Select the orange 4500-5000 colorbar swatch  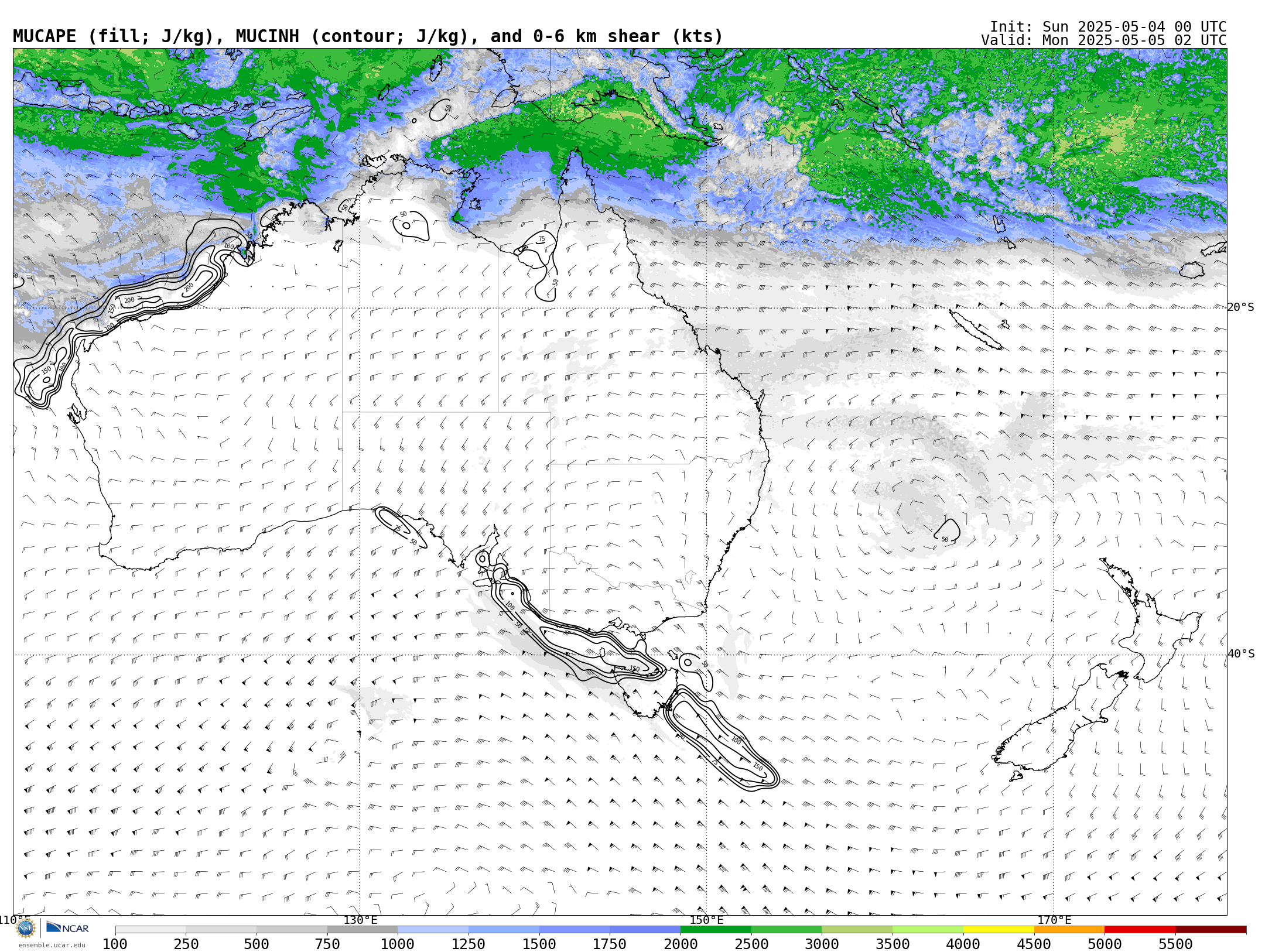point(1069,929)
